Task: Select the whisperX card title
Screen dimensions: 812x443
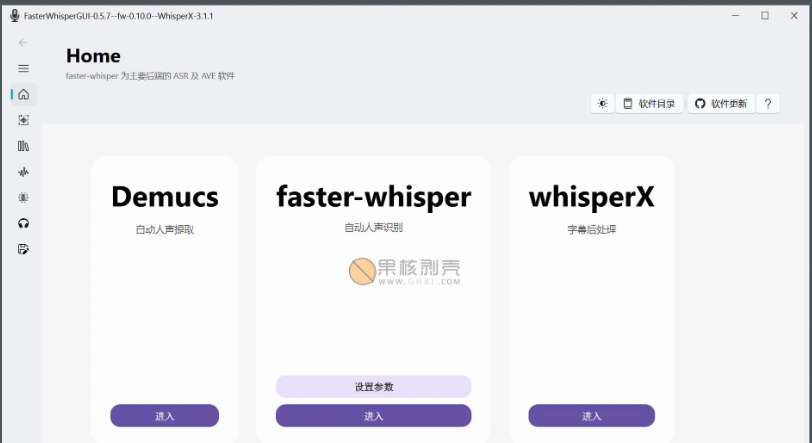Action: [591, 197]
